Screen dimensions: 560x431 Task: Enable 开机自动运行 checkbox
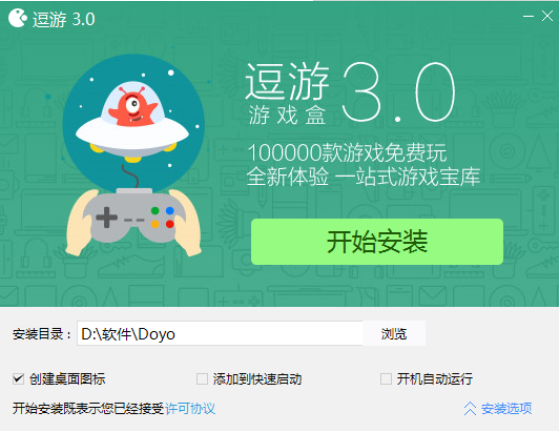point(386,379)
